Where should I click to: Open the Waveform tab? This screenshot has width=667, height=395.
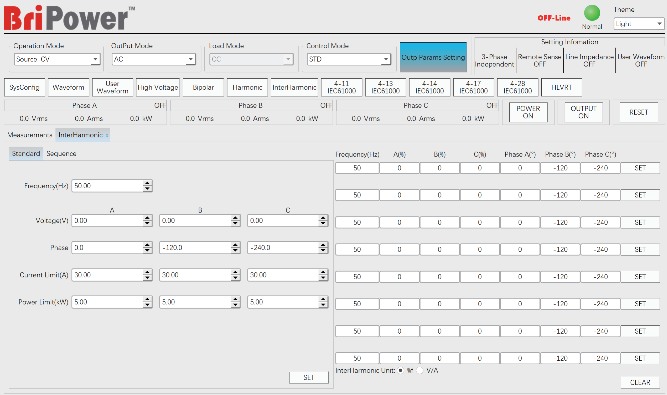pyautogui.click(x=68, y=87)
